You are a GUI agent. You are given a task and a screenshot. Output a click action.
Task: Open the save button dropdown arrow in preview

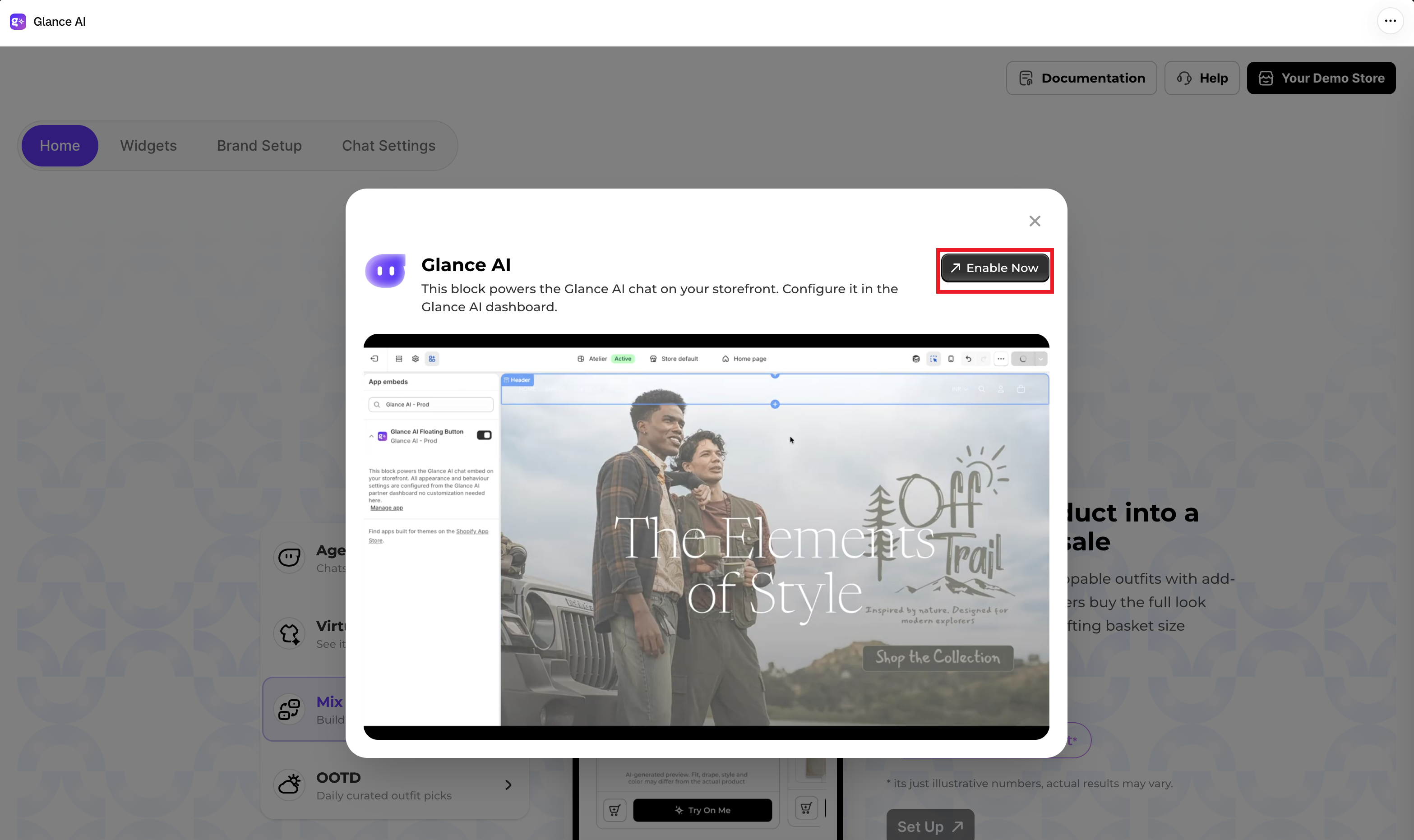(x=1041, y=359)
